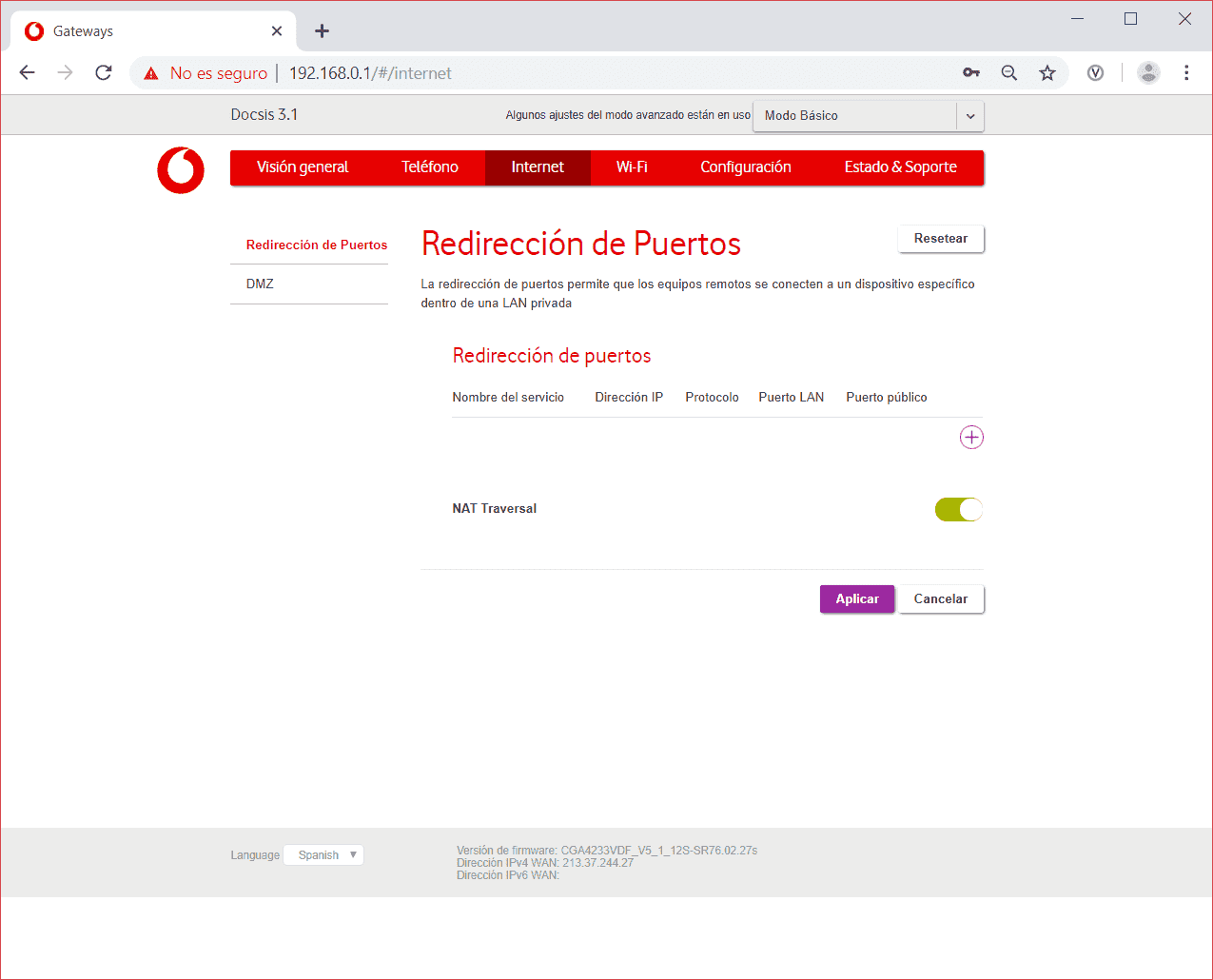Select DMZ in the left sidebar

click(x=260, y=284)
